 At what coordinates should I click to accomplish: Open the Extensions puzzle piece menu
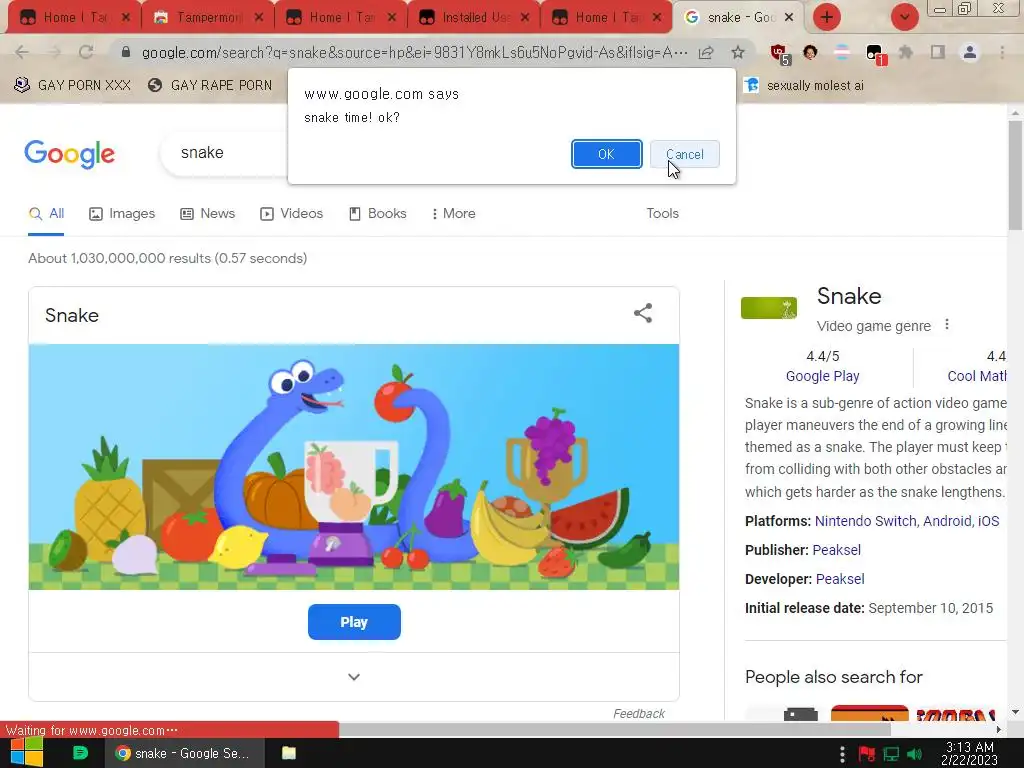(x=906, y=52)
